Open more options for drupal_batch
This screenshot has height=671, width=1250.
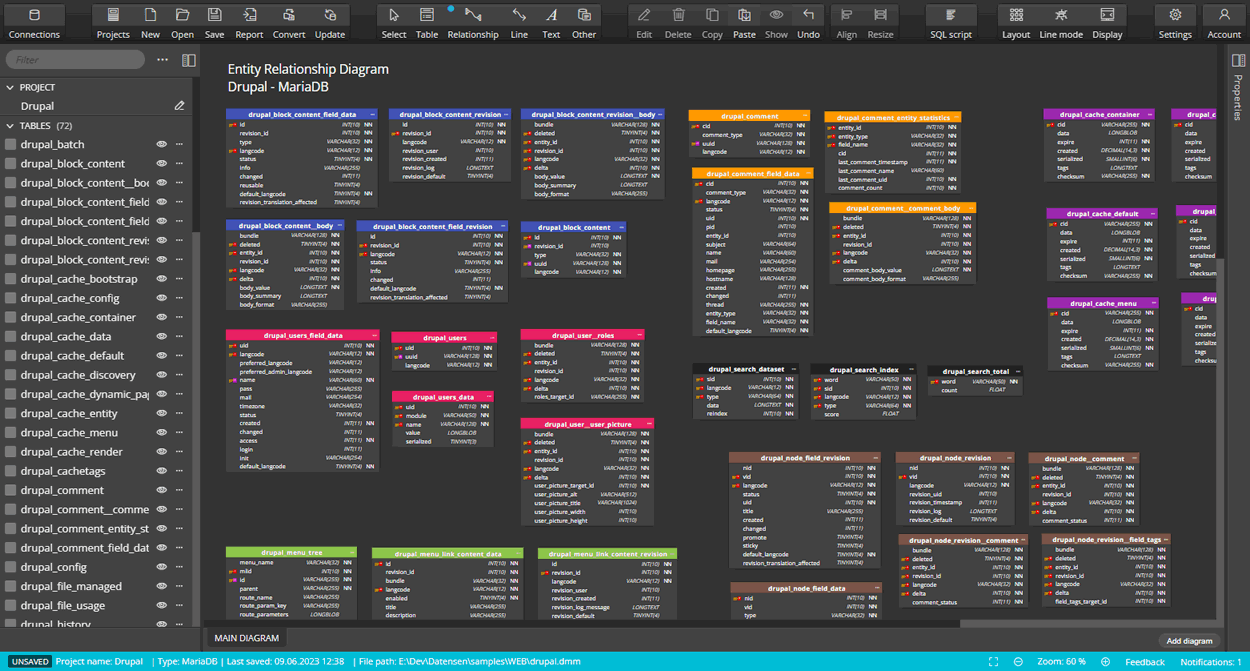180,144
